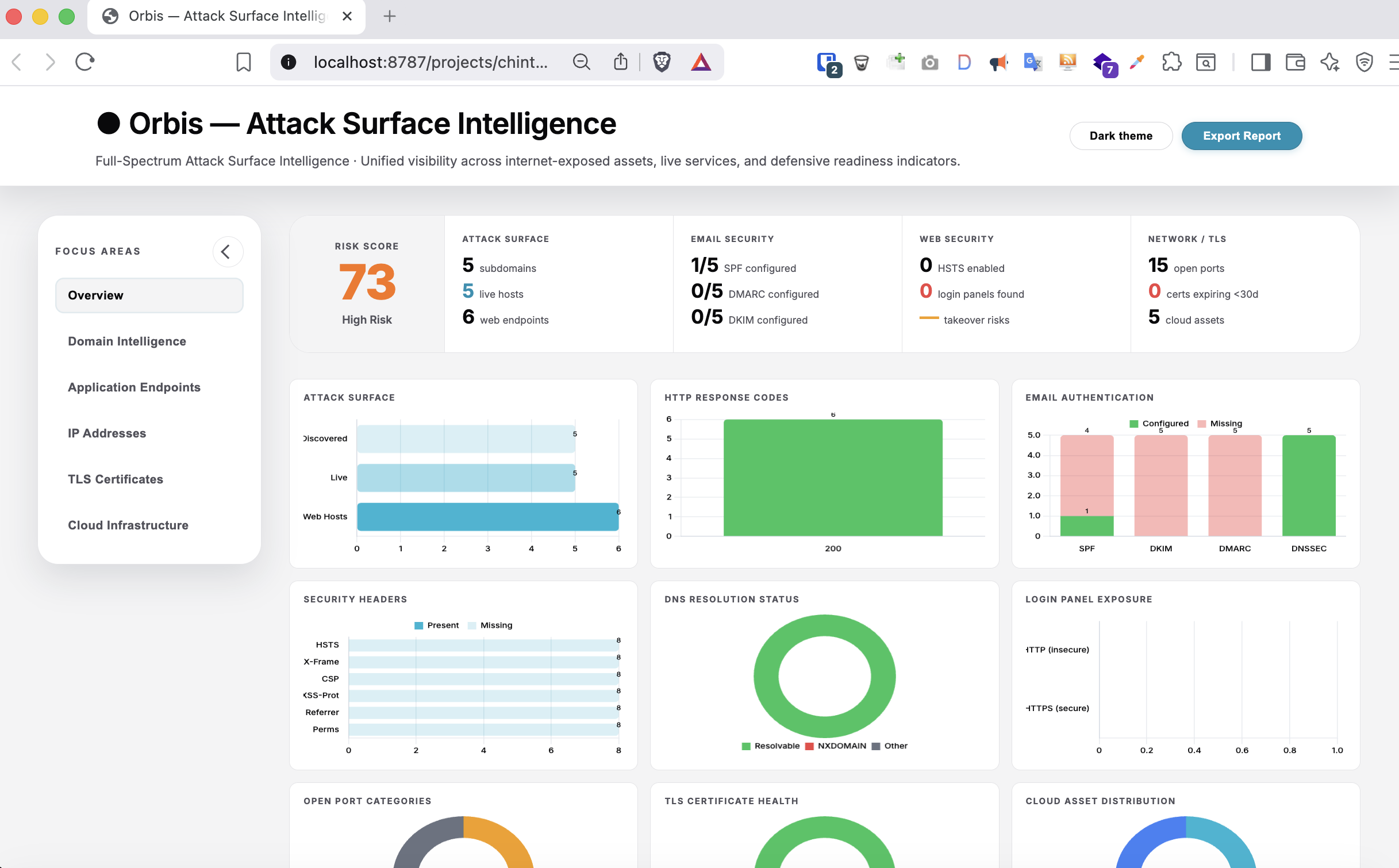Click "takeover risks" in Web Security

[977, 320]
